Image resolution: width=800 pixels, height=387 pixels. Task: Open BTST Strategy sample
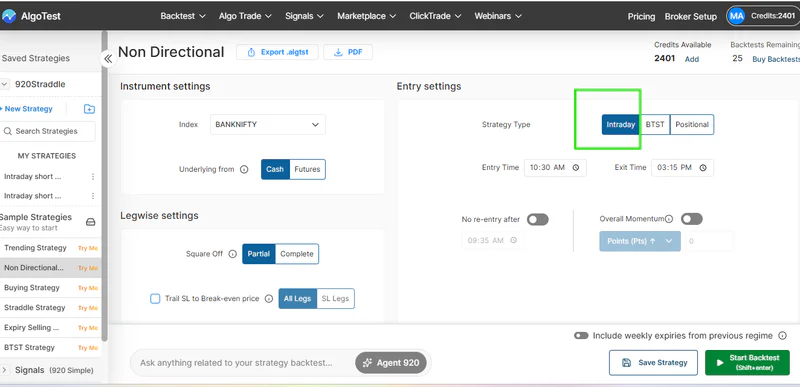click(x=29, y=347)
